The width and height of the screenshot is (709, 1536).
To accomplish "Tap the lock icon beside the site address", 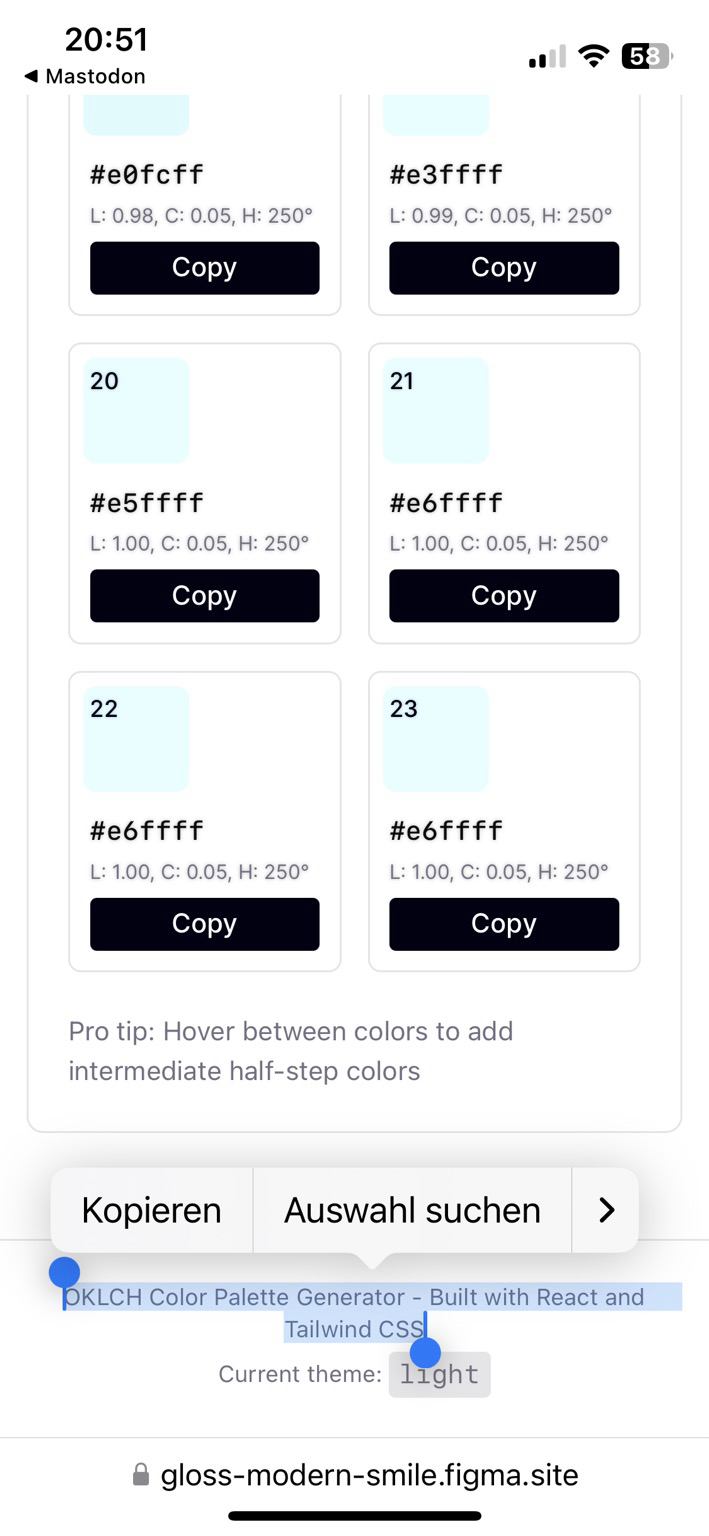I will click(x=141, y=1475).
